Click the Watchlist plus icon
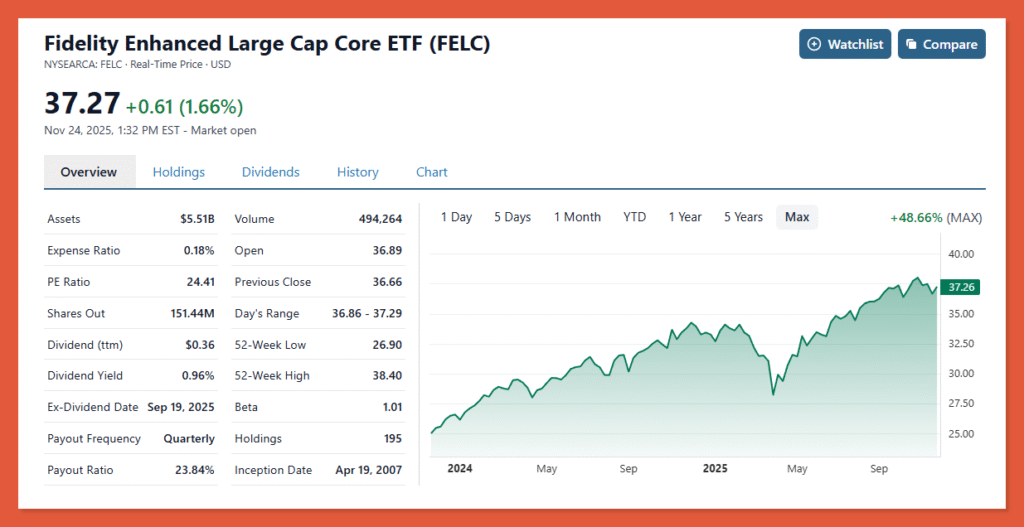The image size is (1024, 527). coord(814,45)
